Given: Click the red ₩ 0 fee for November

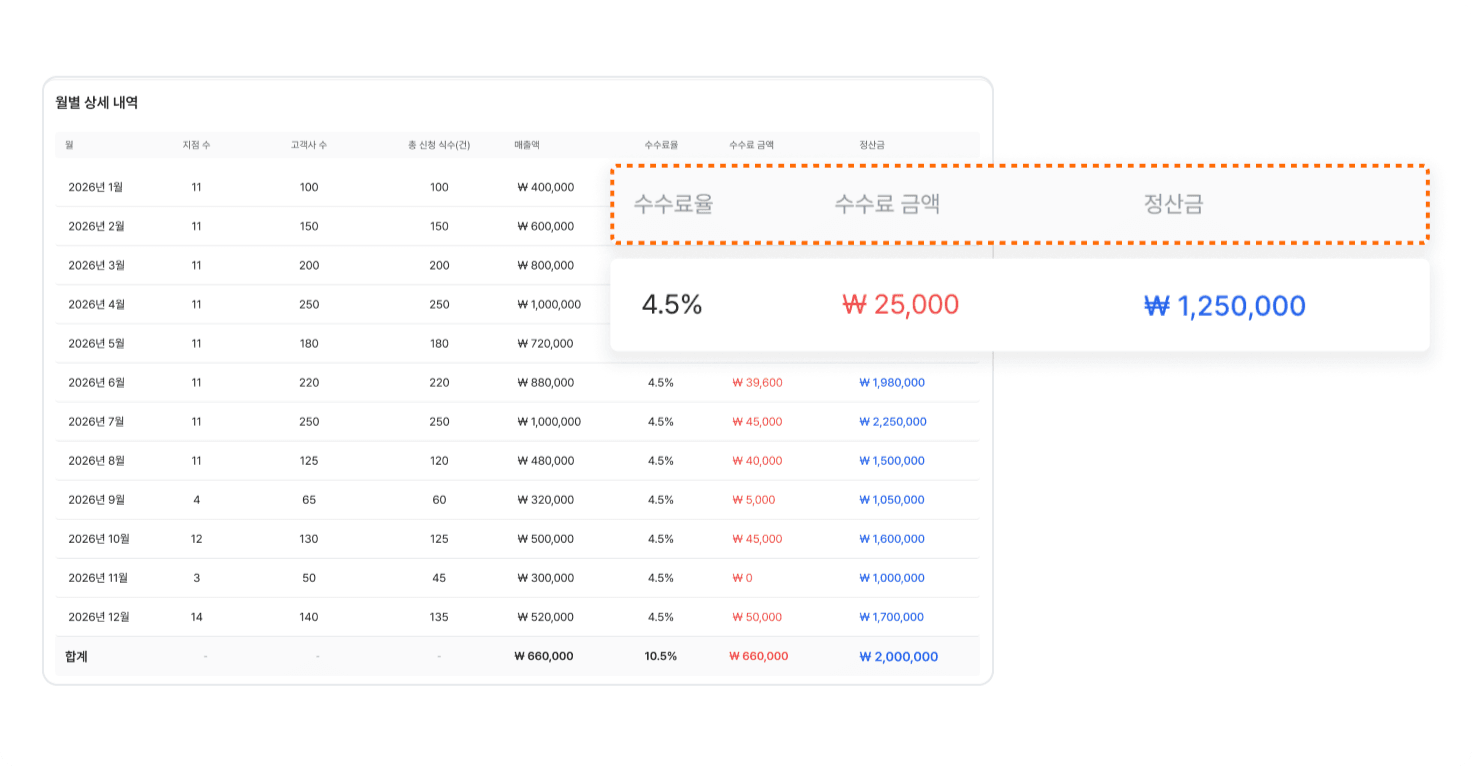Looking at the screenshot, I should coord(742,577).
